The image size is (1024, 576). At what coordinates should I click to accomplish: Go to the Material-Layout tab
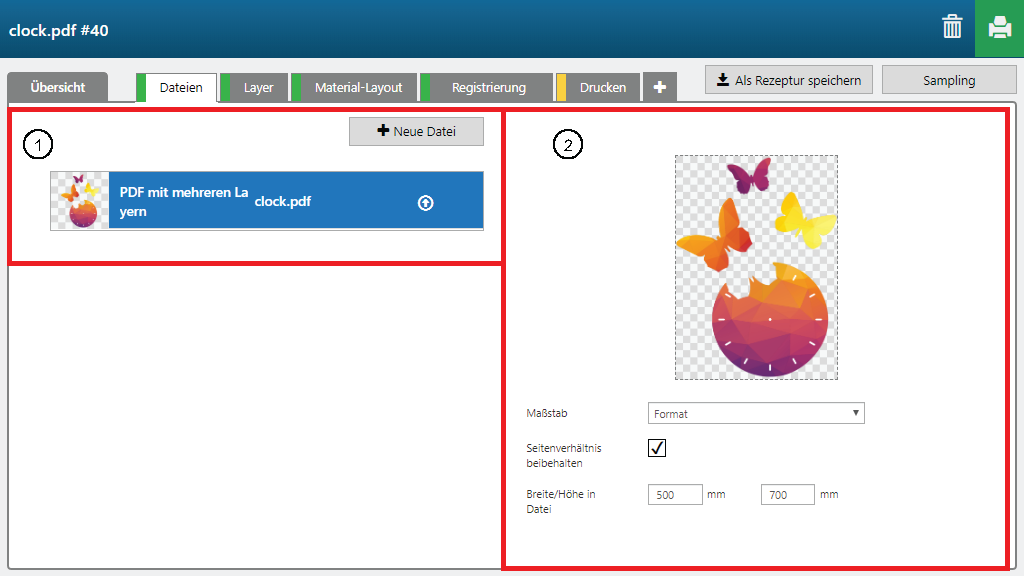(x=358, y=87)
